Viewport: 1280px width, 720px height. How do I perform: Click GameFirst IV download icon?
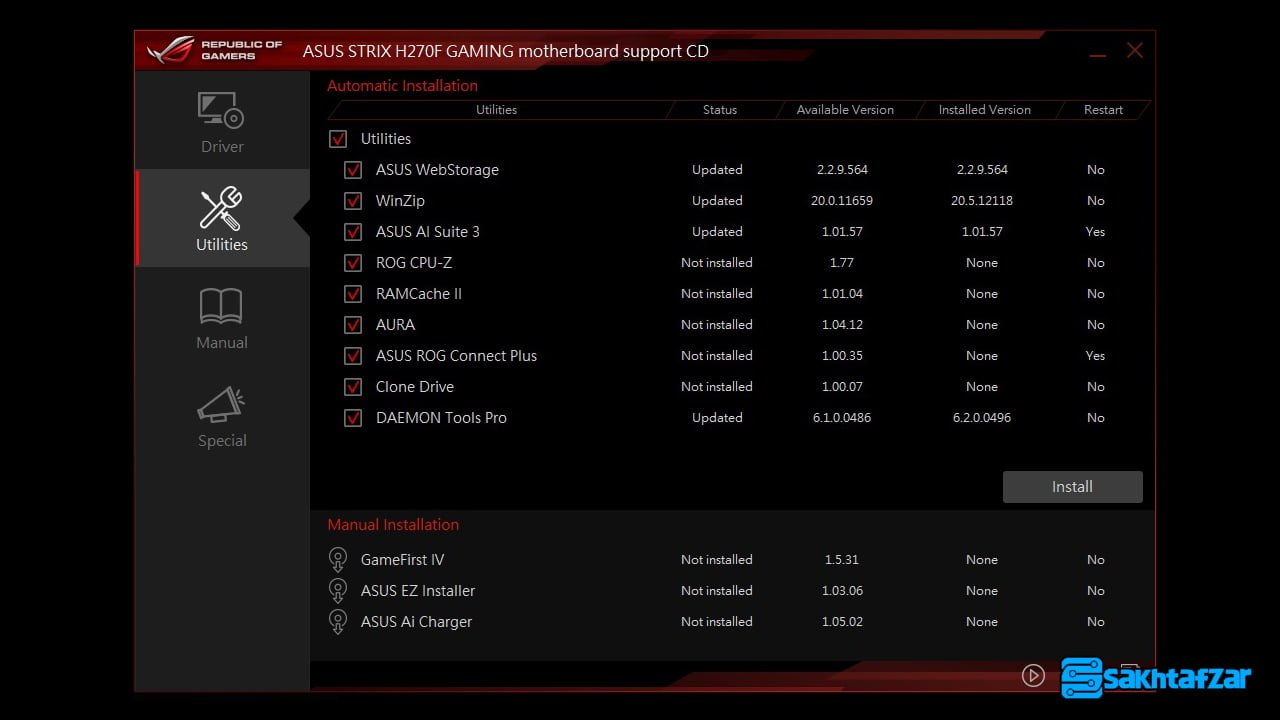click(338, 560)
